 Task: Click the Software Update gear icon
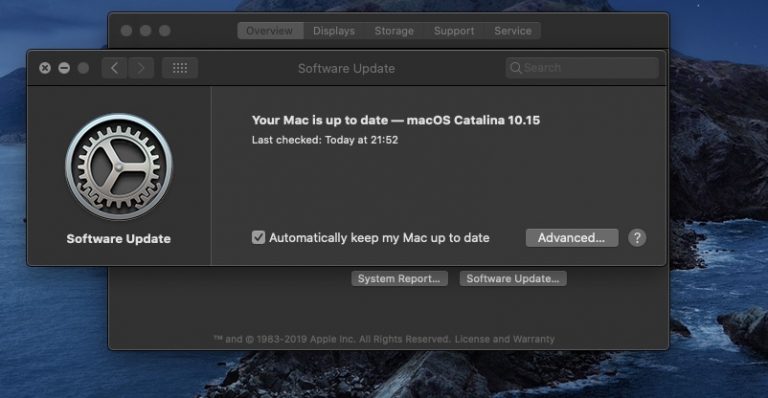119,167
